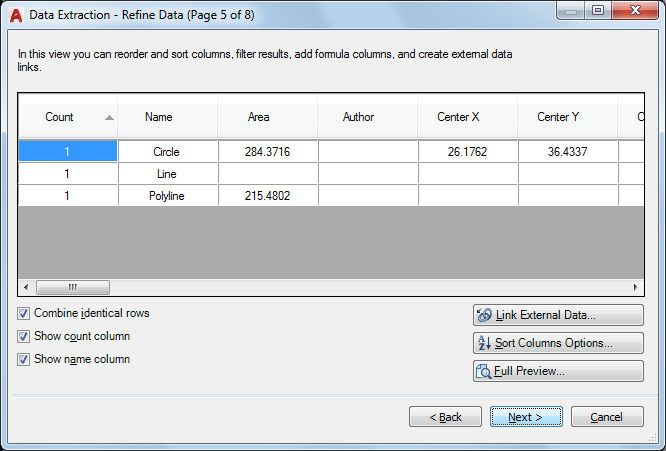Open the Full Preview window
666x451 pixels.
click(558, 371)
